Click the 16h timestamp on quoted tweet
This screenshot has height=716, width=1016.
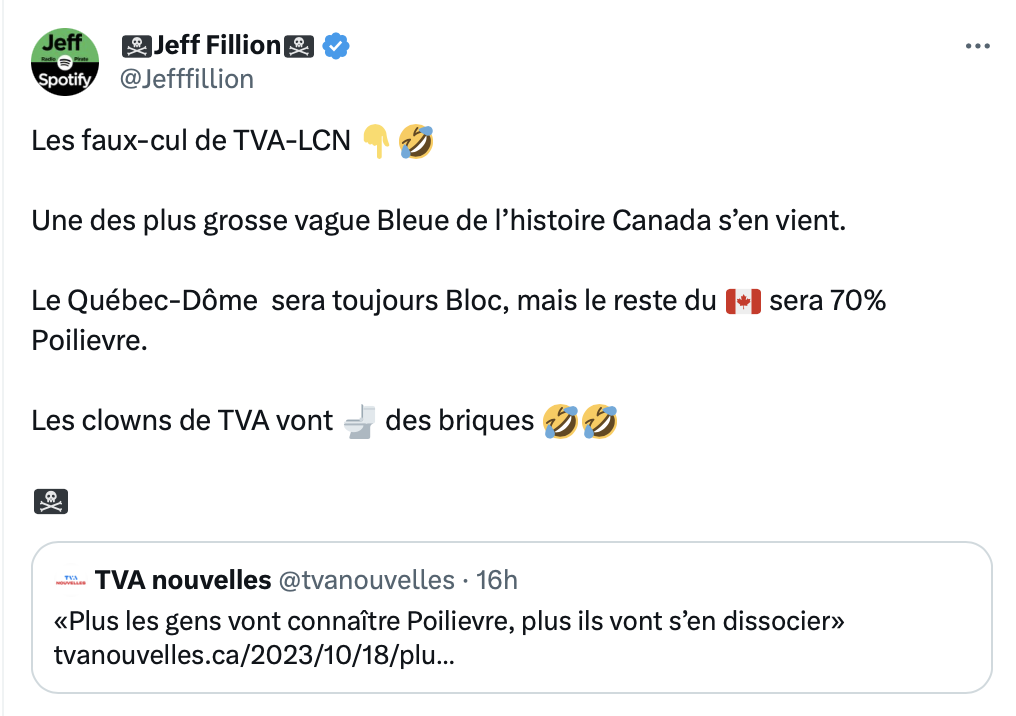pyautogui.click(x=497, y=581)
